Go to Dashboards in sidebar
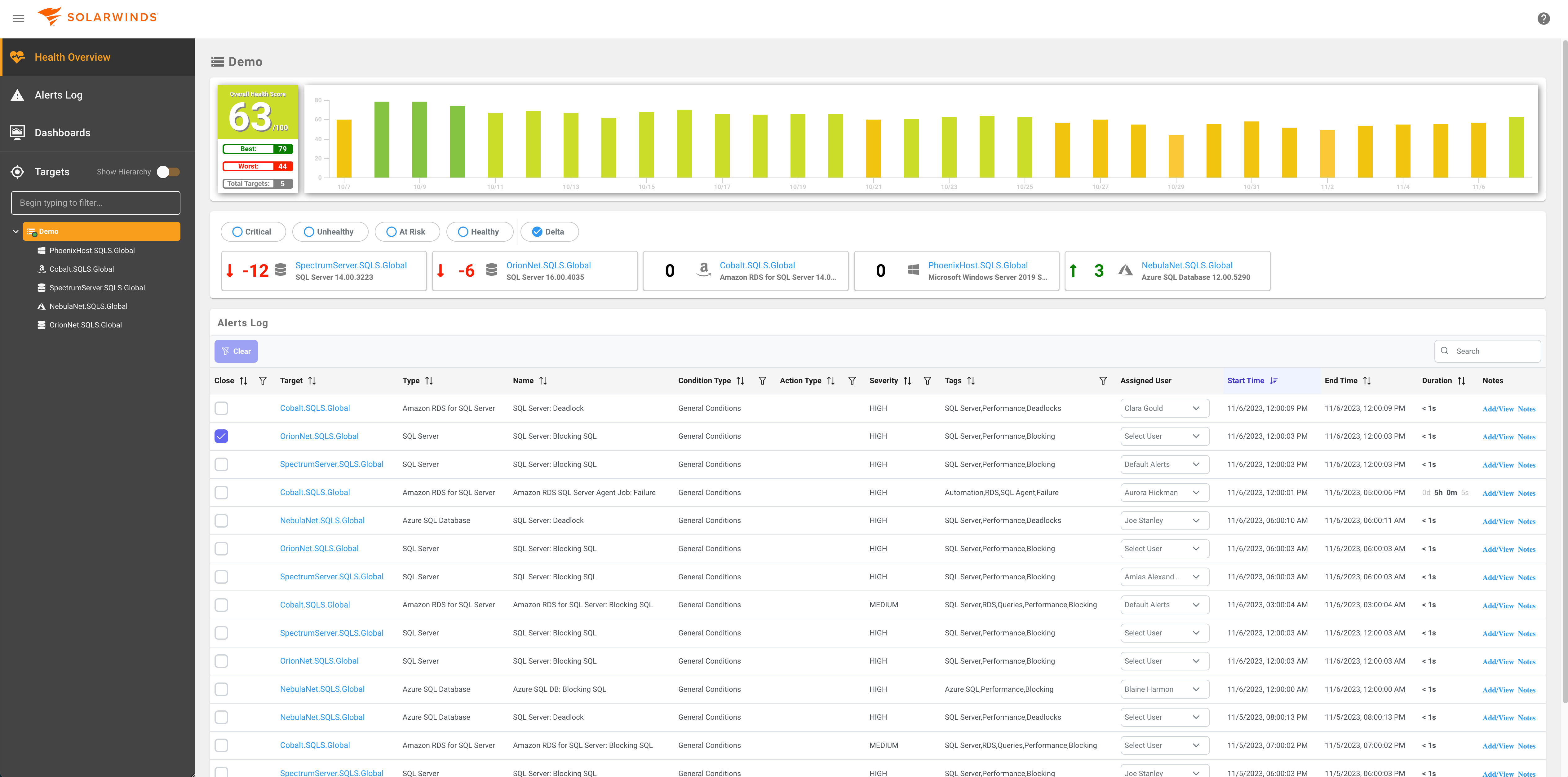This screenshot has width=1568, height=777. click(x=62, y=133)
